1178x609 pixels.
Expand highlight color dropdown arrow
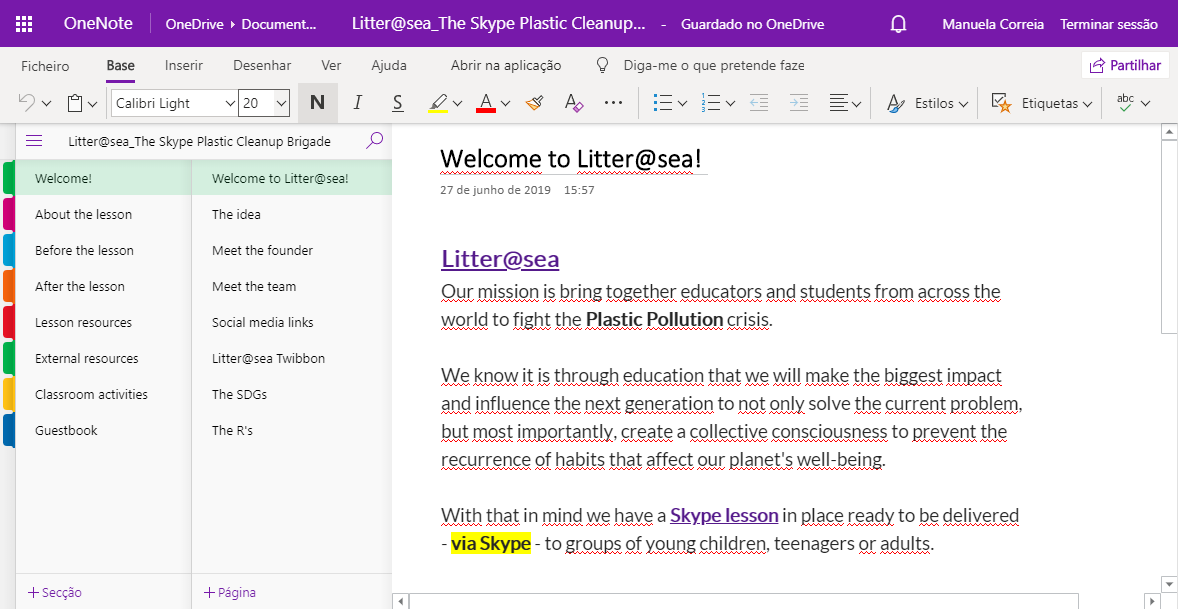457,104
